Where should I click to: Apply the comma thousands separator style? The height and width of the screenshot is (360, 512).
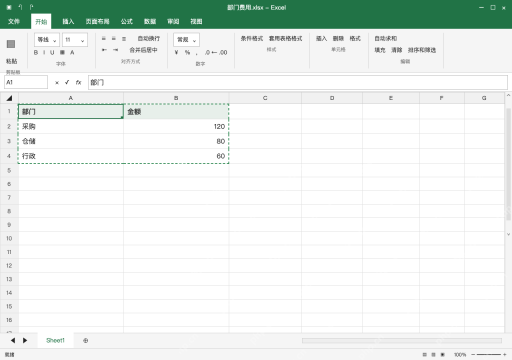click(x=197, y=53)
